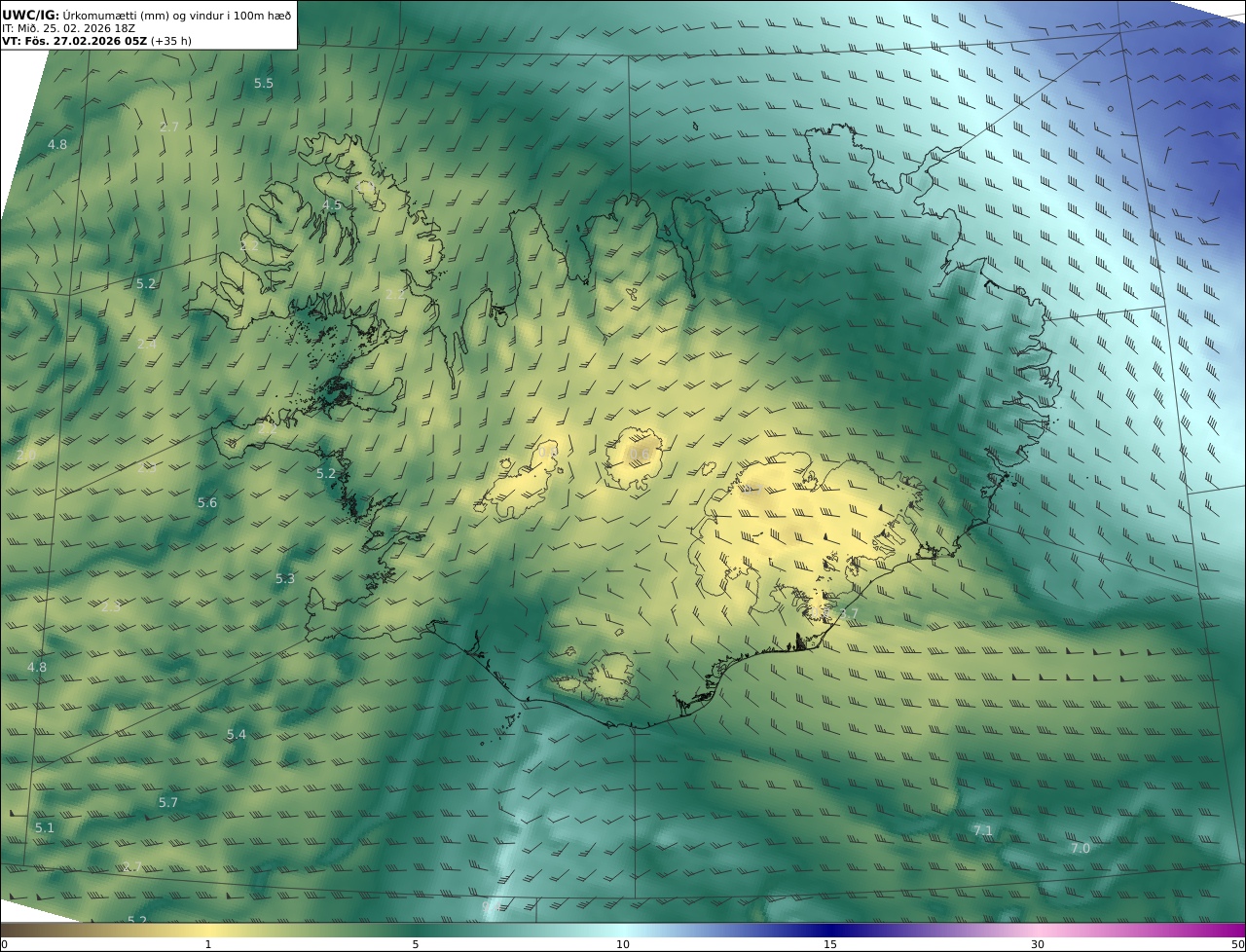Screen dimensions: 1246x952
Task: Click the colorbar tick label 5
Action: click(416, 945)
